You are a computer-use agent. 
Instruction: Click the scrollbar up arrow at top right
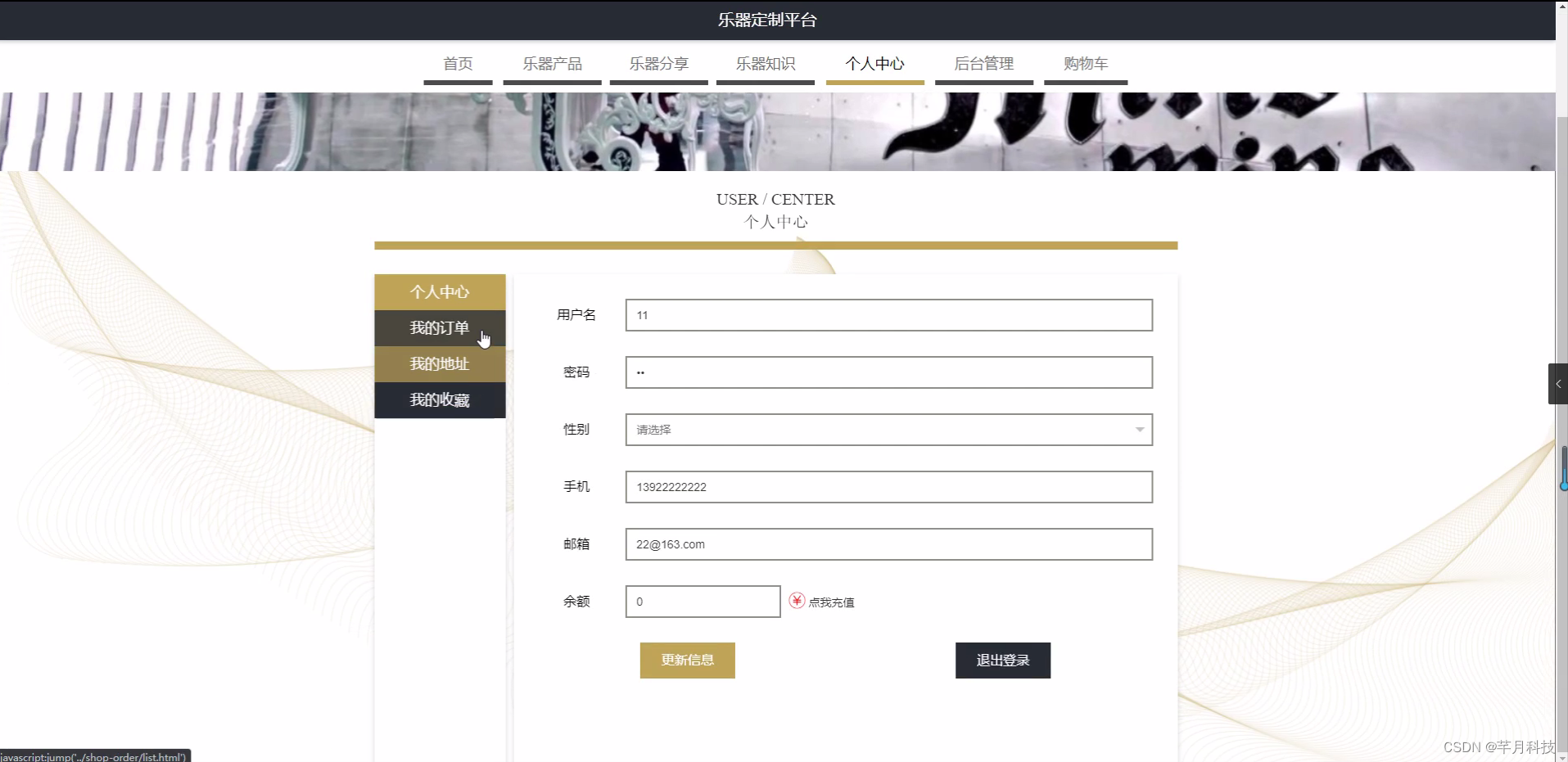coord(1561,7)
